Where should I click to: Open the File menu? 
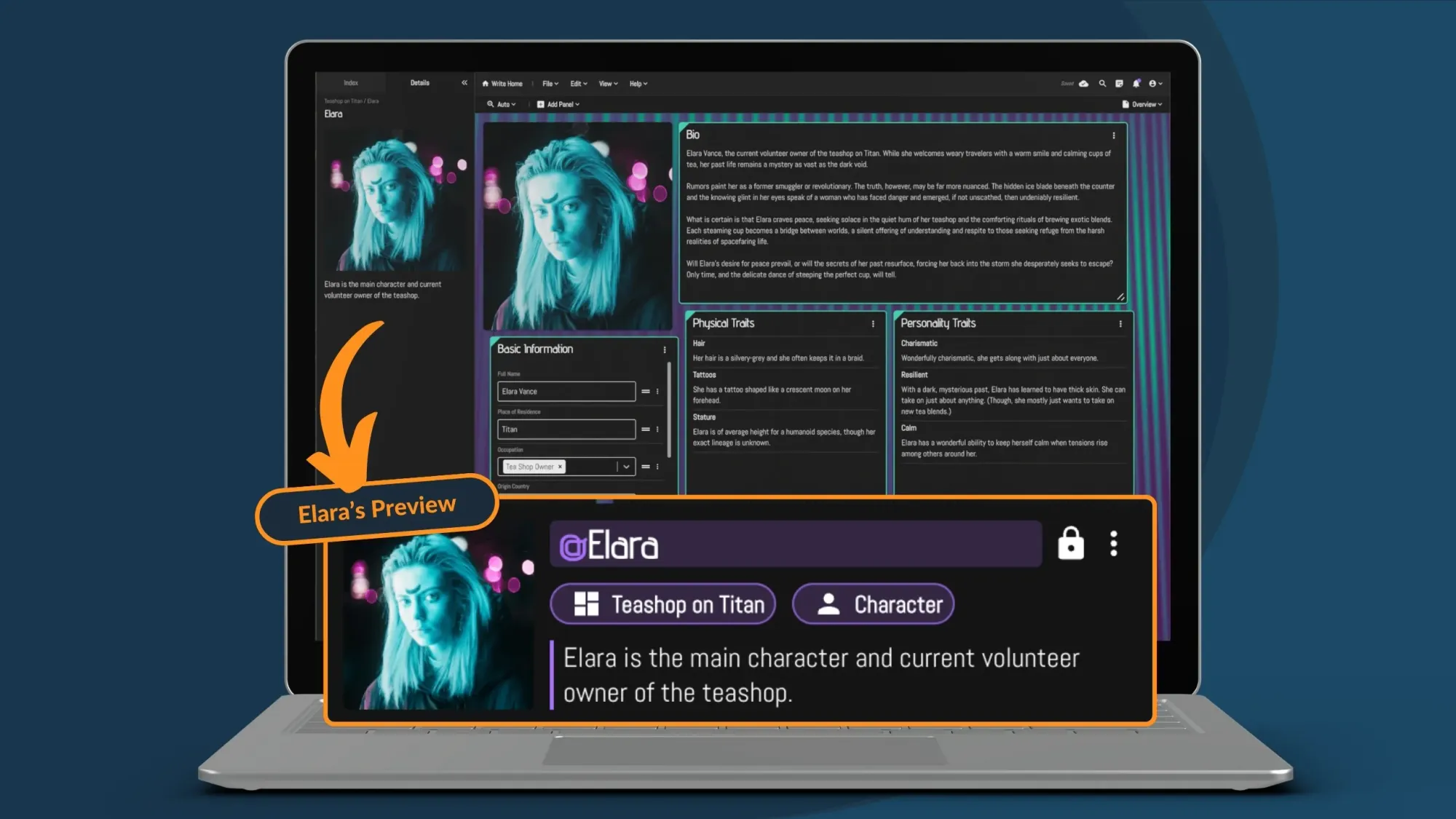tap(550, 84)
